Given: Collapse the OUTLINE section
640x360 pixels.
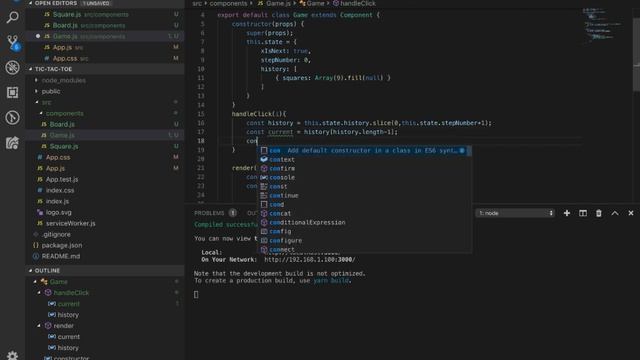Looking at the screenshot, I should (31, 271).
